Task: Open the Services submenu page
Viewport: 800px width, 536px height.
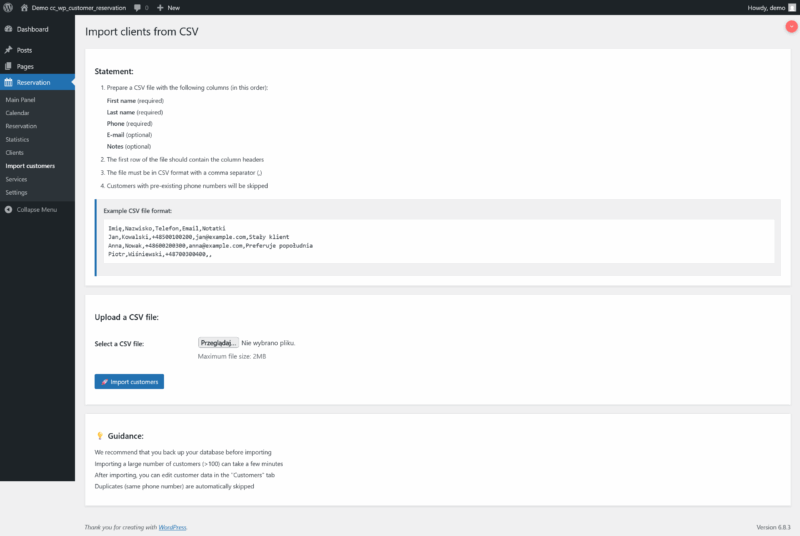Action: 16,179
